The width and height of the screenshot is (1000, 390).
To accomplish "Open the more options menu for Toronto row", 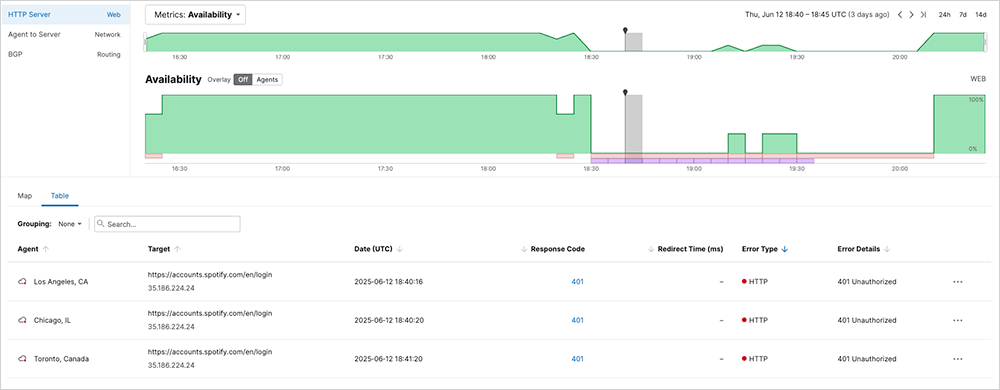I will point(957,359).
